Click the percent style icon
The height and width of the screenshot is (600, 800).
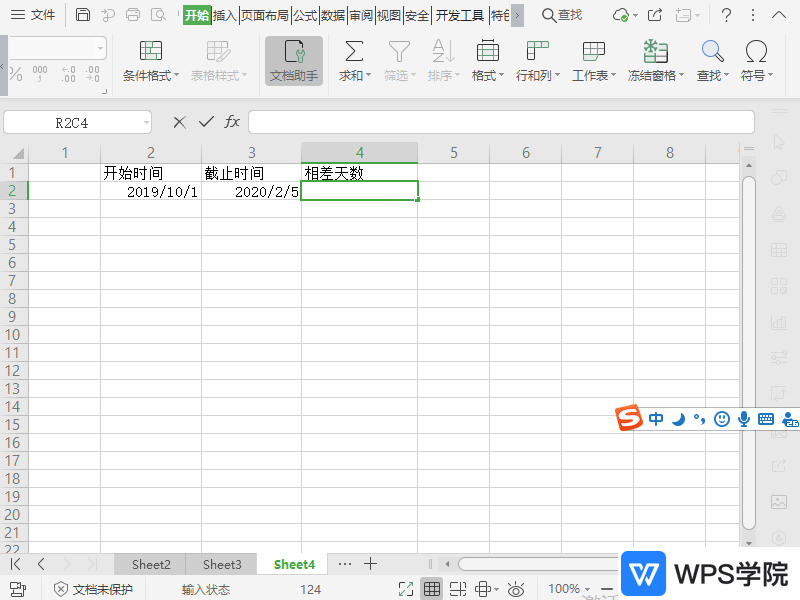16,74
